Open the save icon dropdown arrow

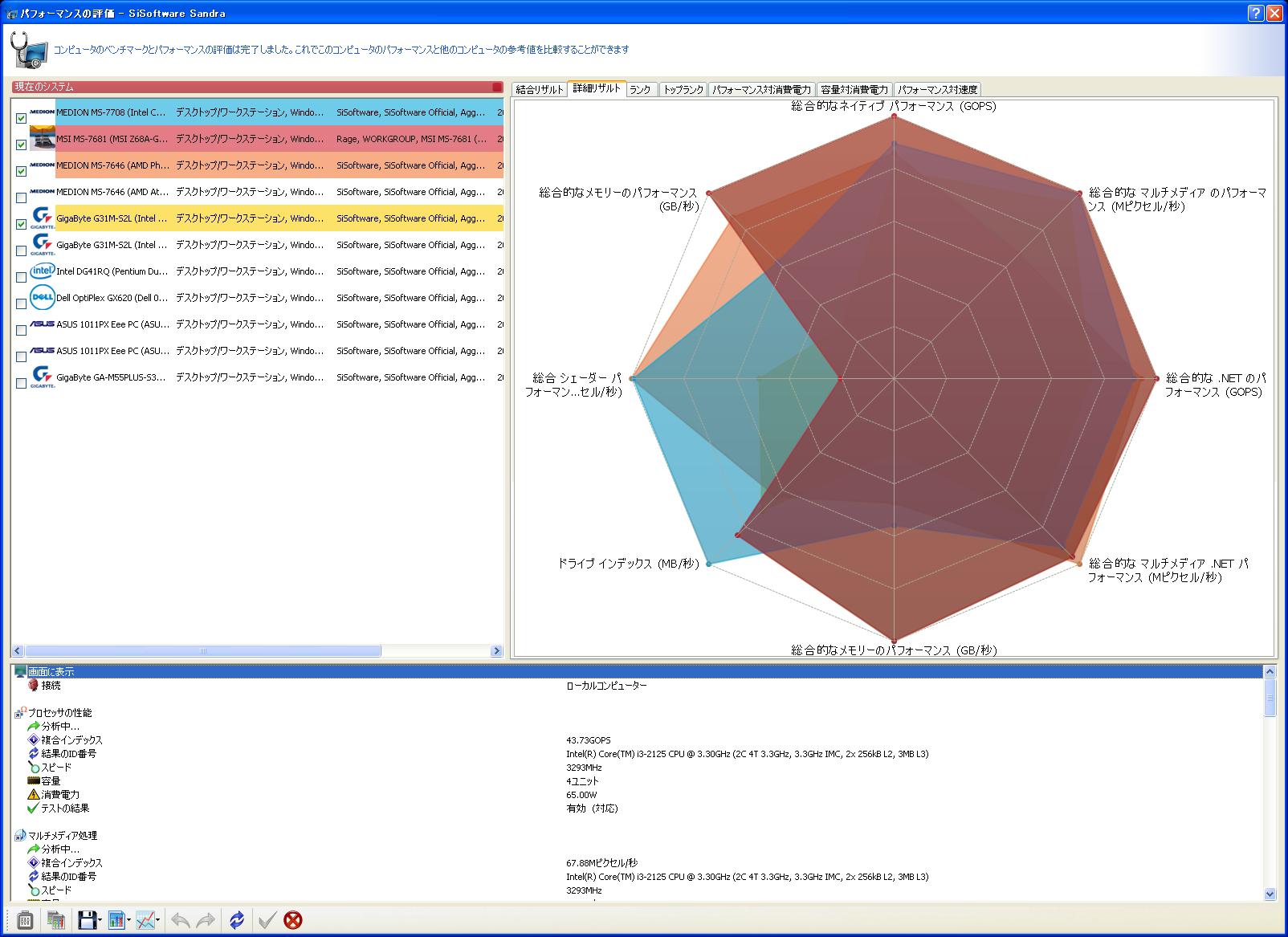(100, 921)
